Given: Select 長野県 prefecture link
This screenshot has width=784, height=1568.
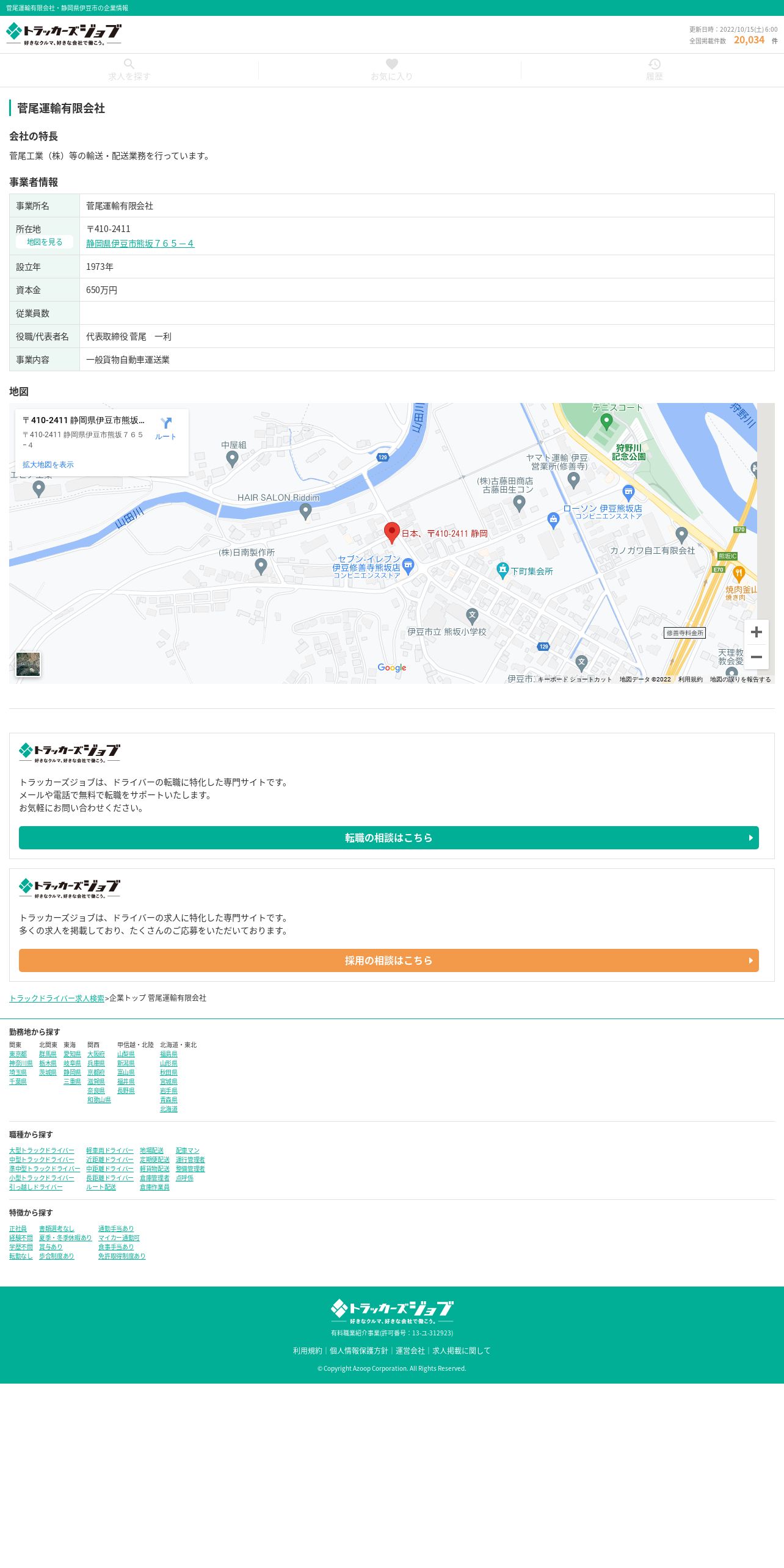Looking at the screenshot, I should 126,1091.
